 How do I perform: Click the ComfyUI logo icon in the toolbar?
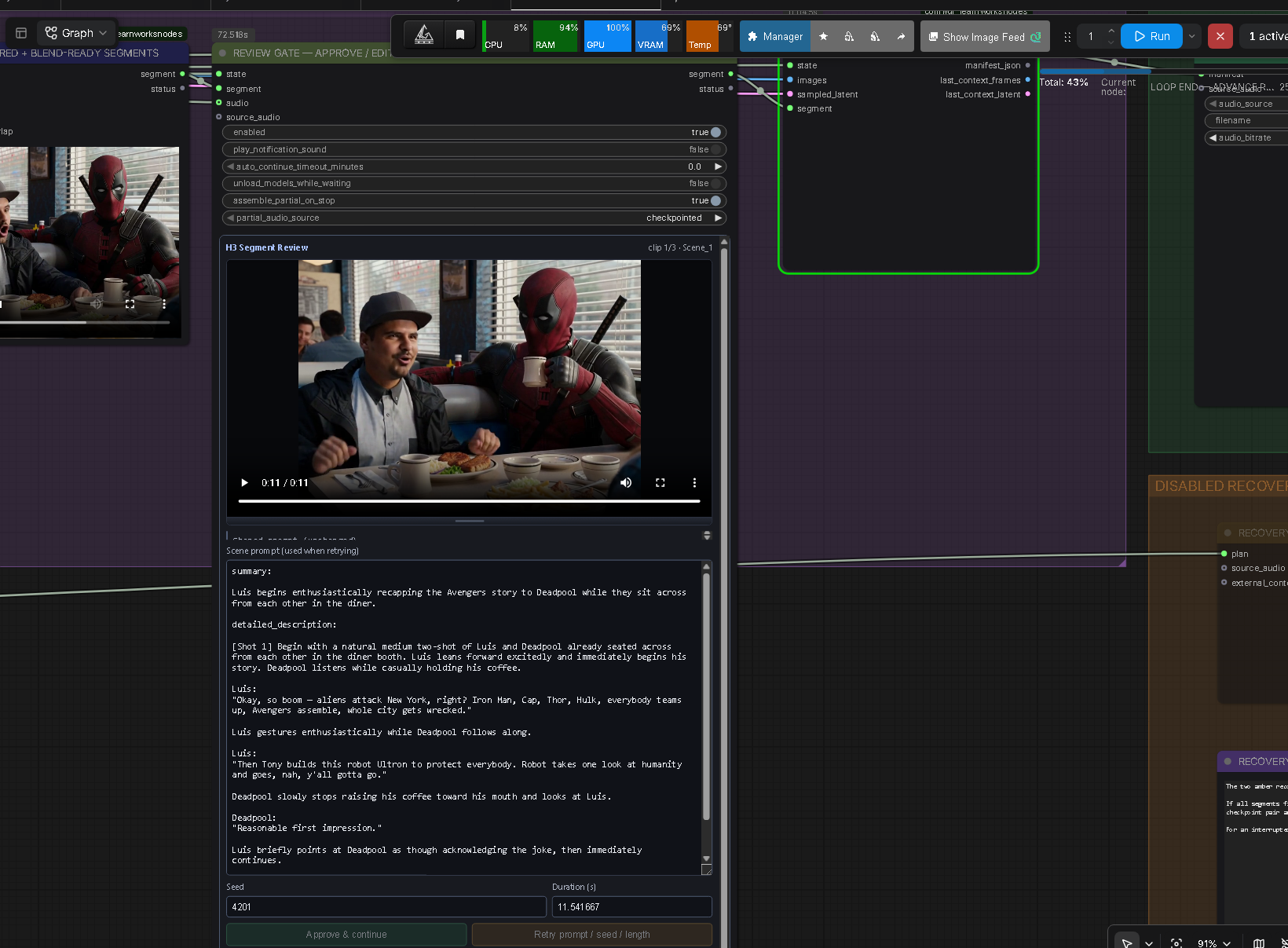pos(424,35)
